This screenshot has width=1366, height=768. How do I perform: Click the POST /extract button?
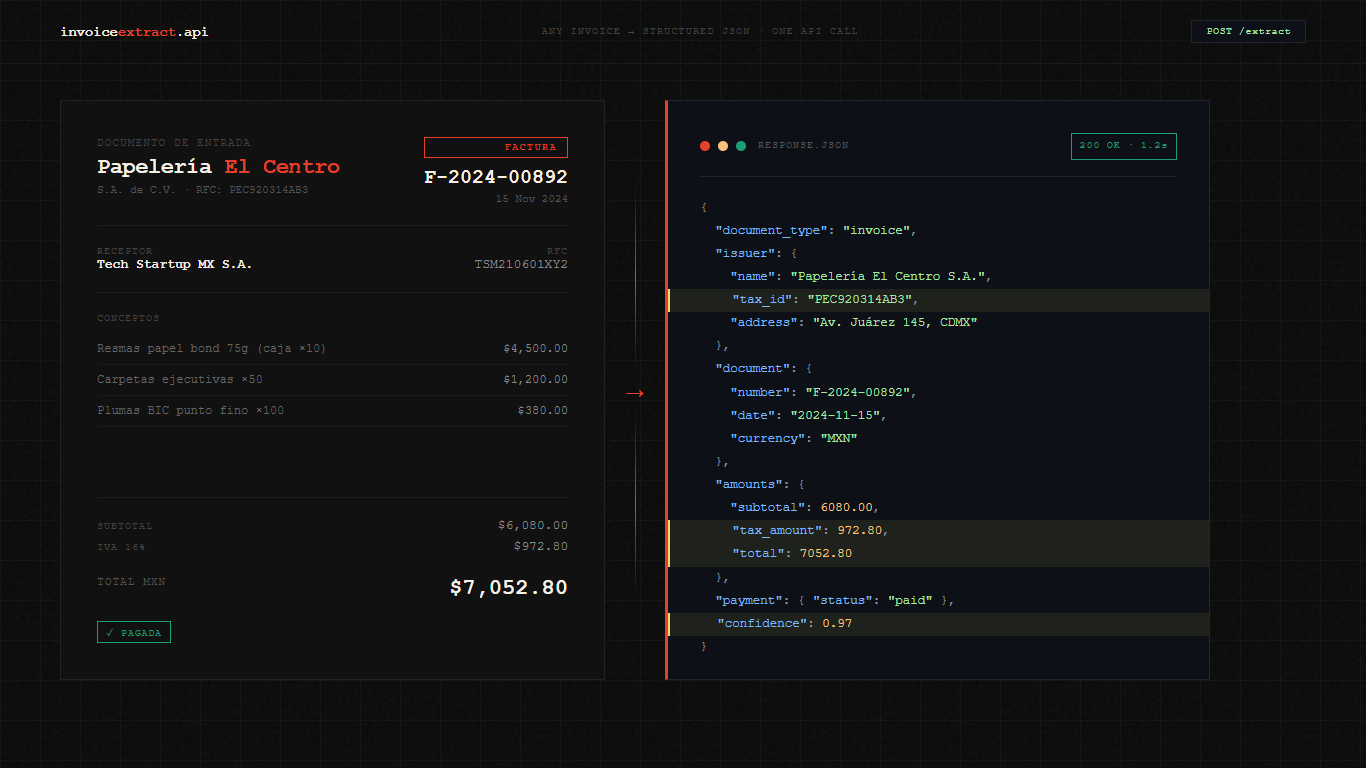[x=1247, y=31]
